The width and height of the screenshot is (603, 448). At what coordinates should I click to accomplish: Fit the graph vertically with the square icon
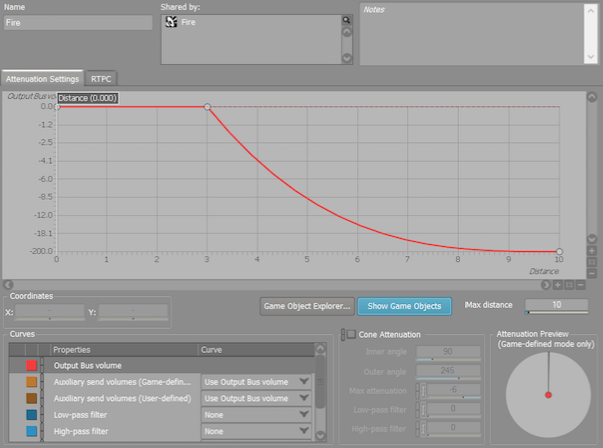point(592,262)
